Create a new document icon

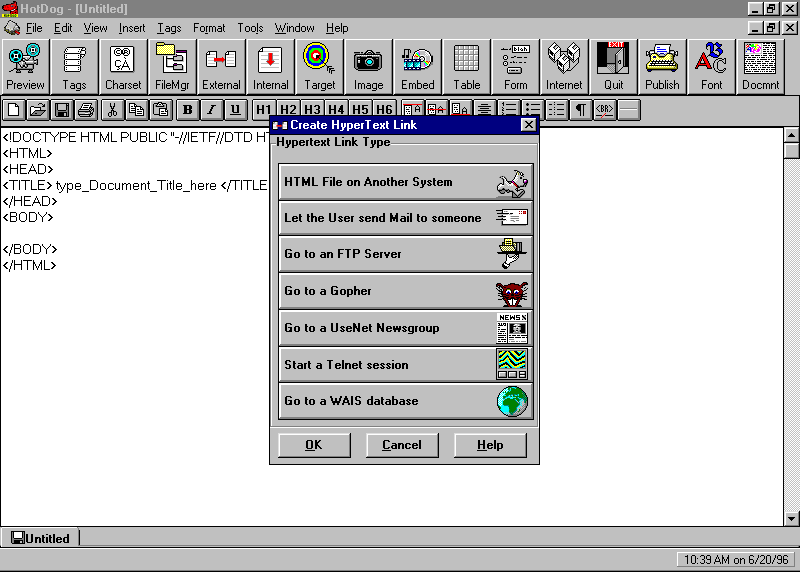click(x=14, y=110)
